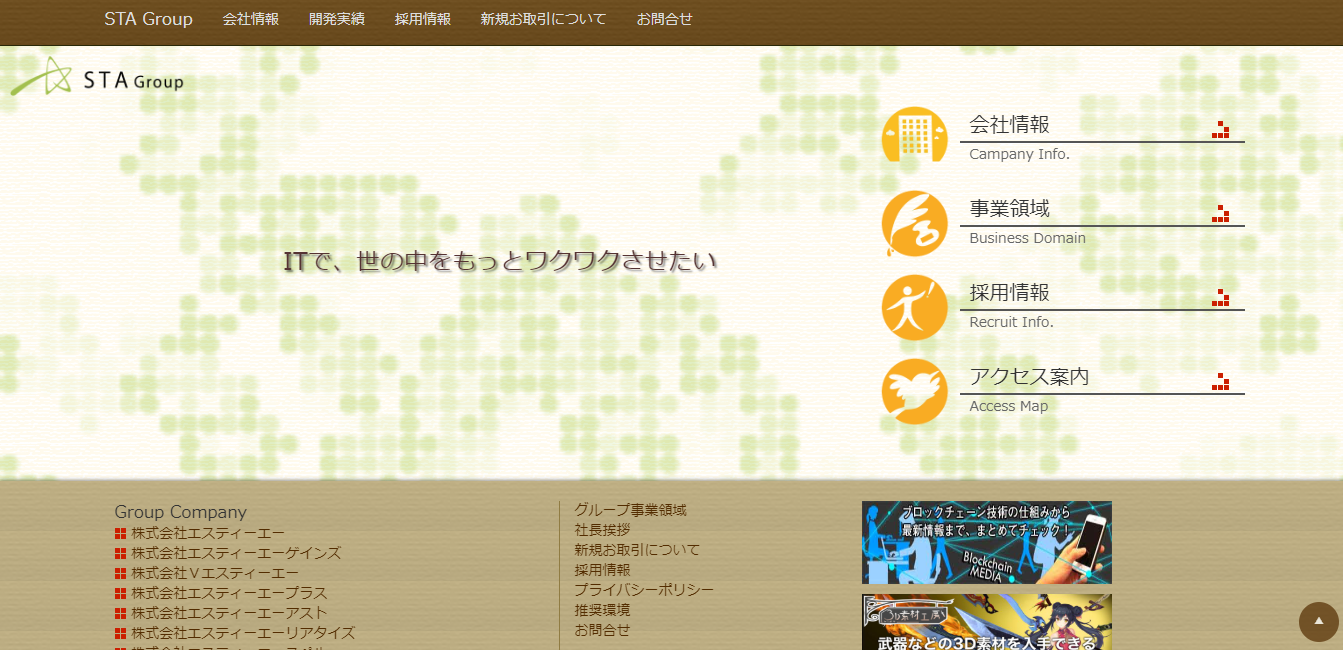Click the orange jumping person icon for 採用情報
Viewport: 1343px width, 650px height.
(914, 307)
